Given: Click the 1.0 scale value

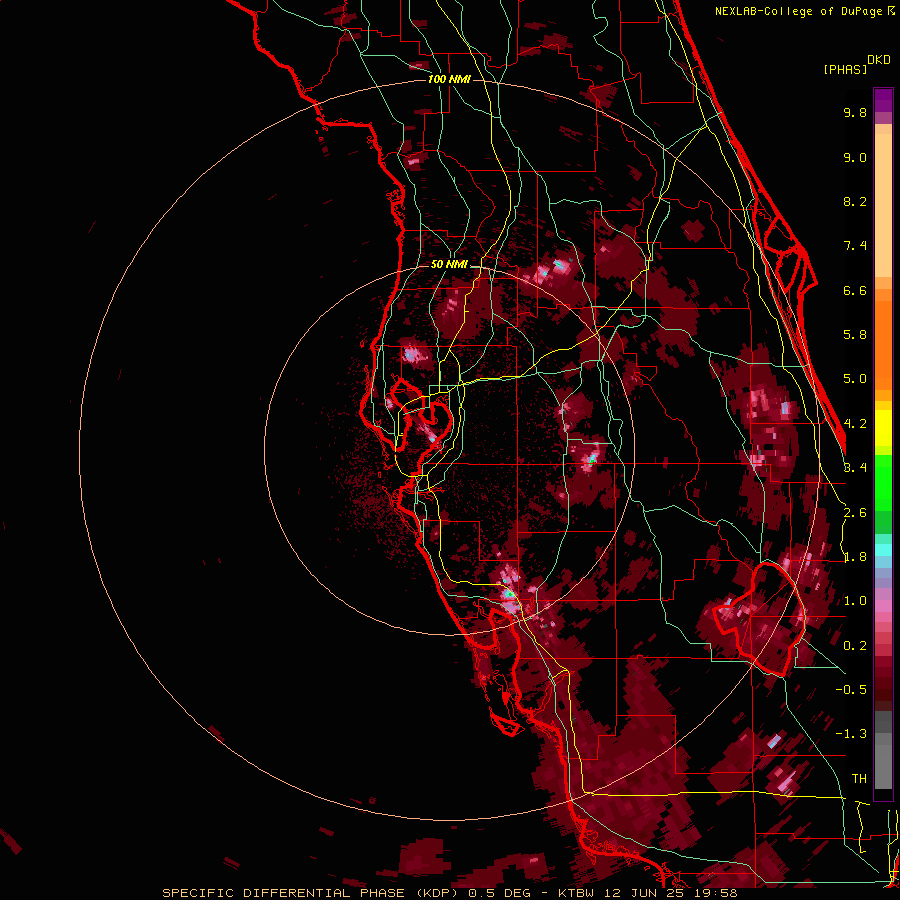Looking at the screenshot, I should [x=855, y=601].
